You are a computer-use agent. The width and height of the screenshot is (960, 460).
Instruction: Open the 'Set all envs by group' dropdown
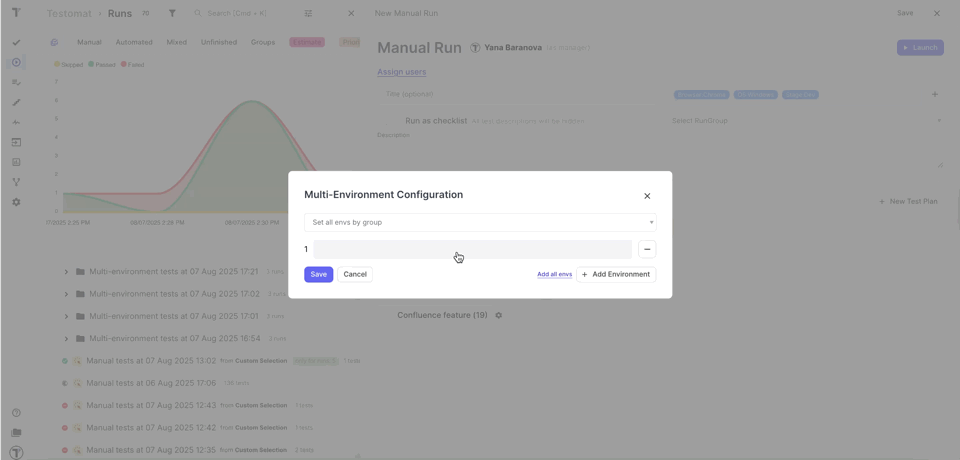(480, 222)
